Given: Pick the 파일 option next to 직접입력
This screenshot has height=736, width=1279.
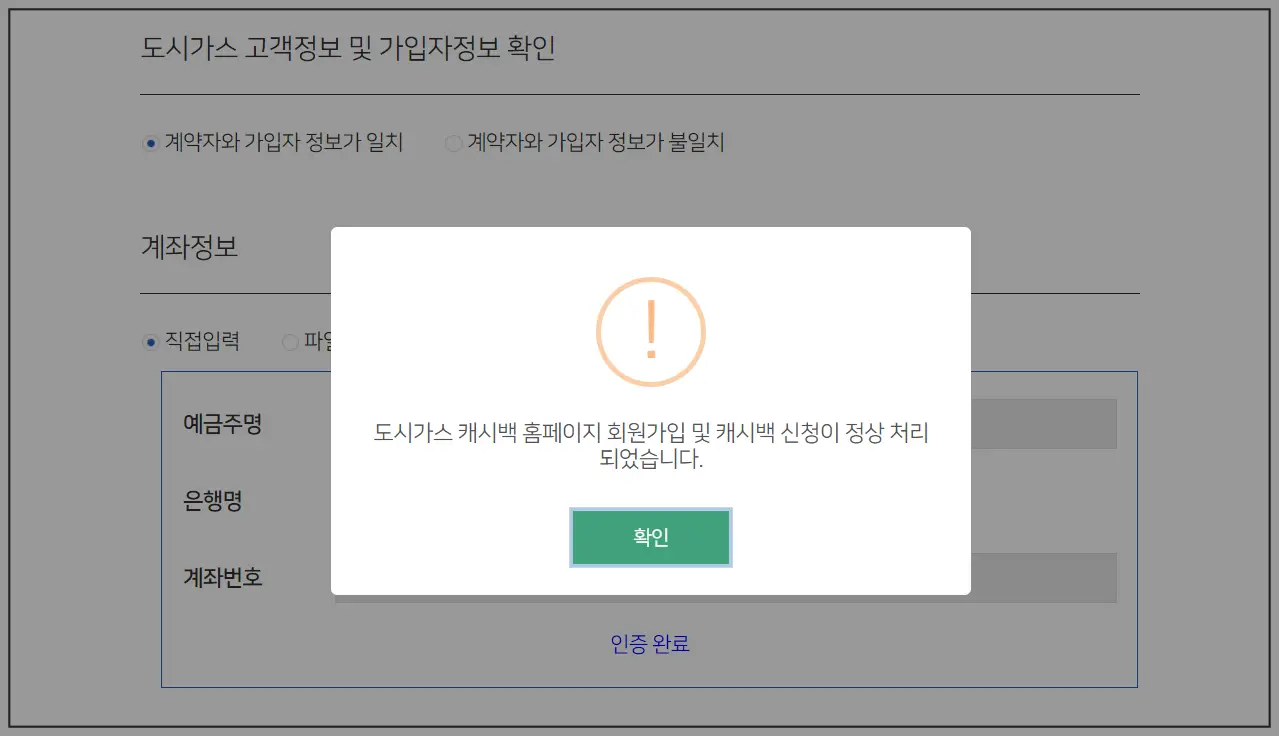Looking at the screenshot, I should 289,342.
